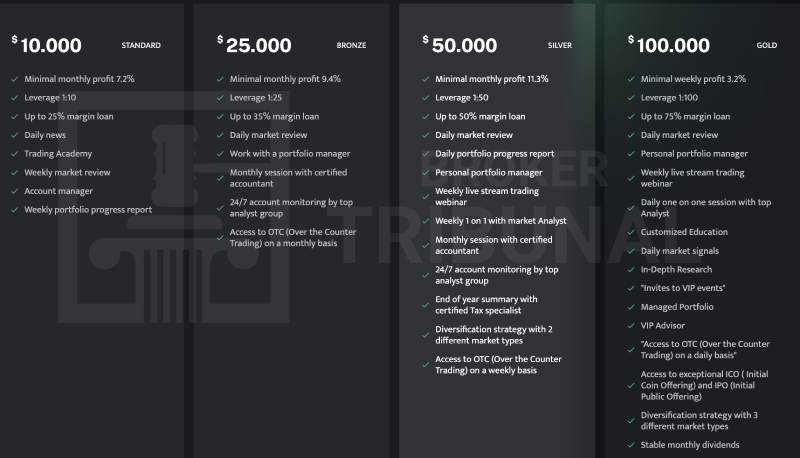This screenshot has height=458, width=800.
Task: Click "Weekly 1 on 1 with market Analyst"
Action: point(500,221)
